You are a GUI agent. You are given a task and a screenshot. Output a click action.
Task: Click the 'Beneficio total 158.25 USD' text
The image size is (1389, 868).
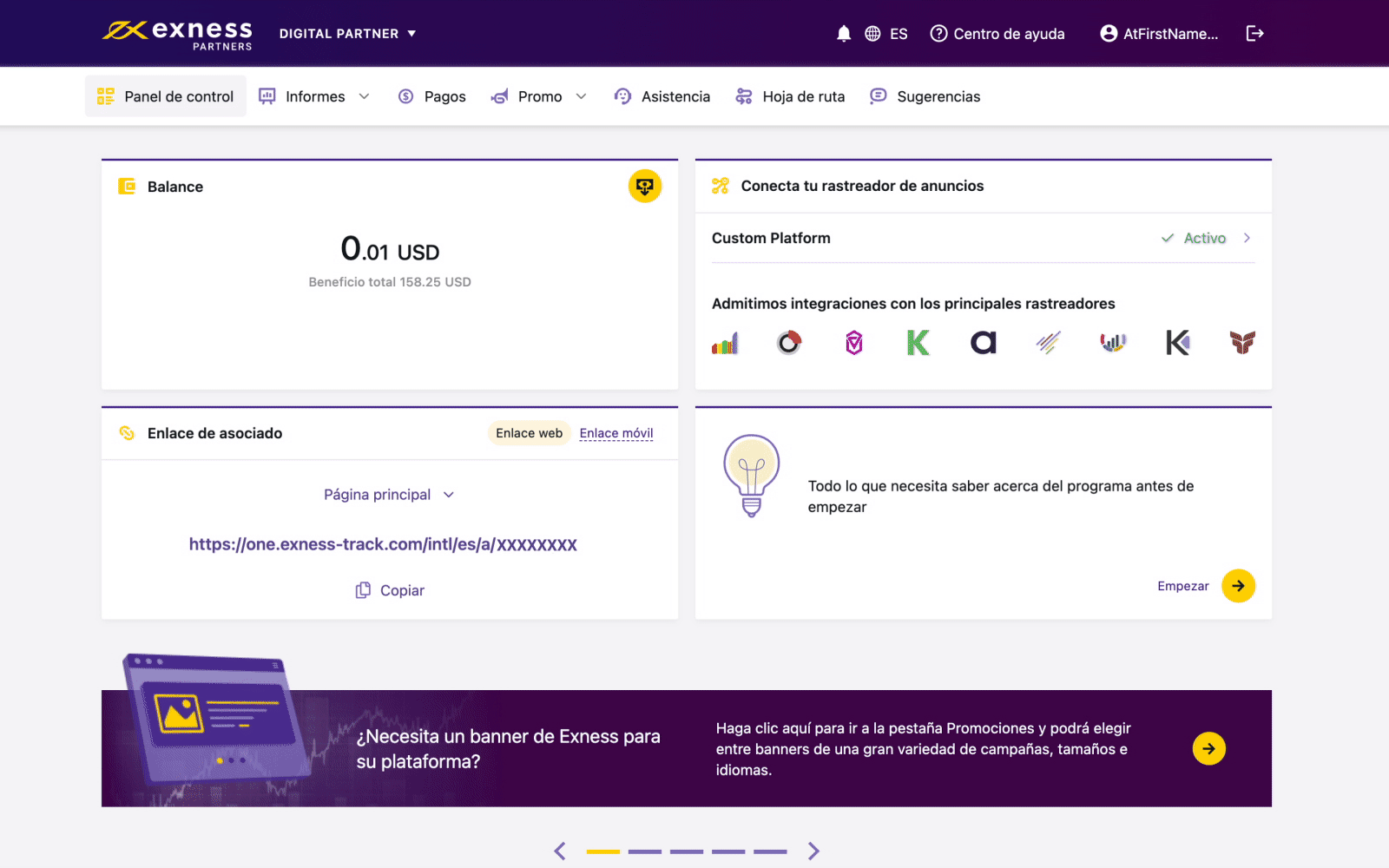point(390,282)
